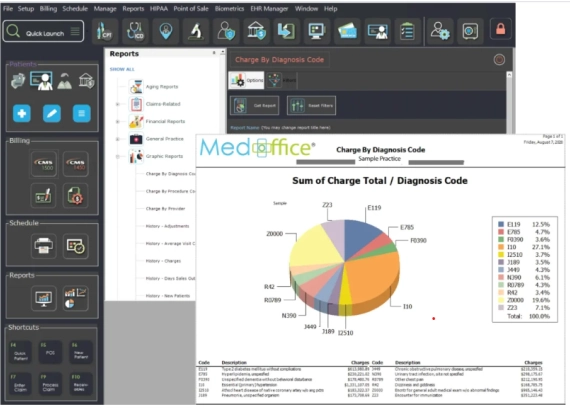Open the Billing menu

[48, 9]
